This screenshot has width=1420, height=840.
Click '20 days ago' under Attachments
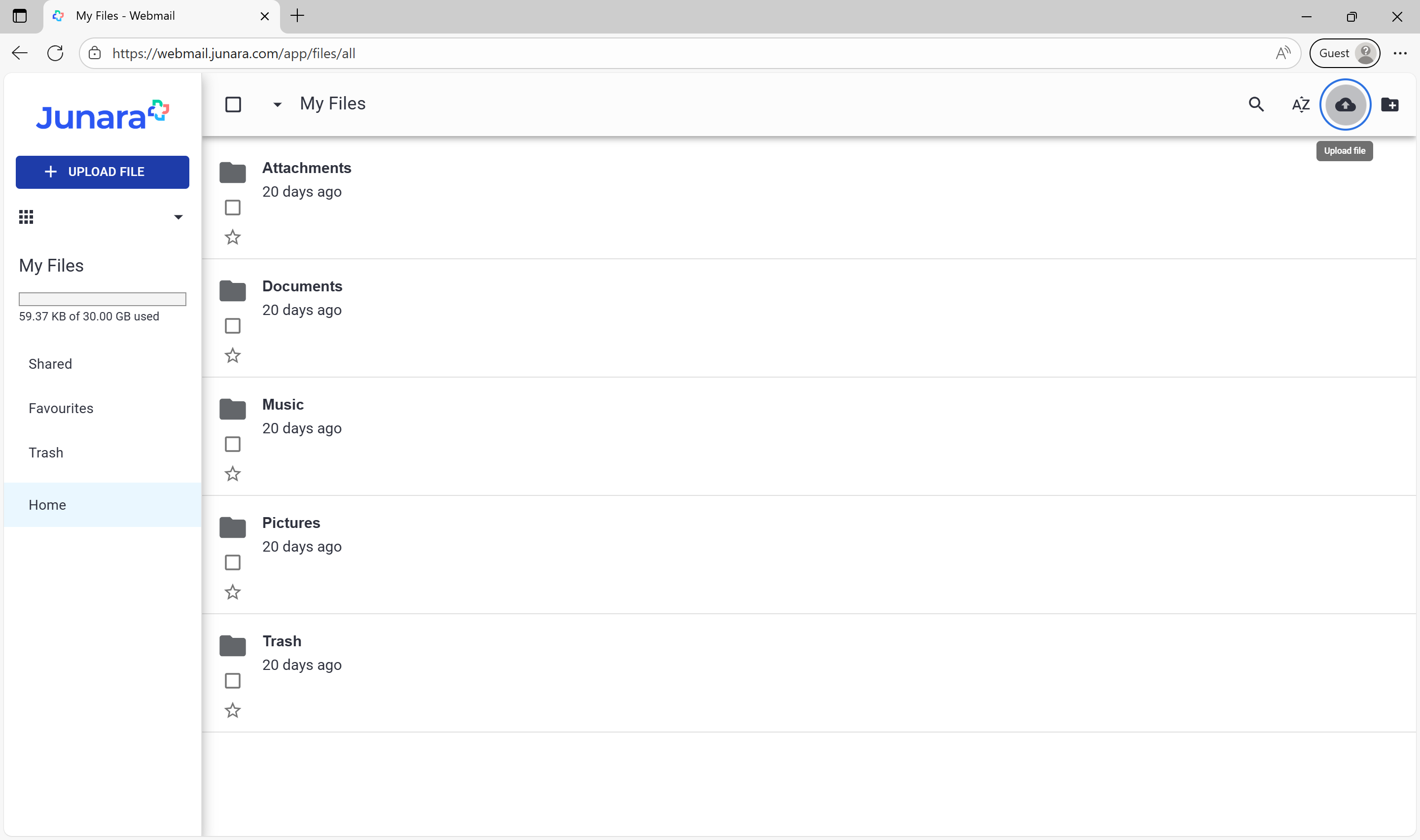coord(302,192)
